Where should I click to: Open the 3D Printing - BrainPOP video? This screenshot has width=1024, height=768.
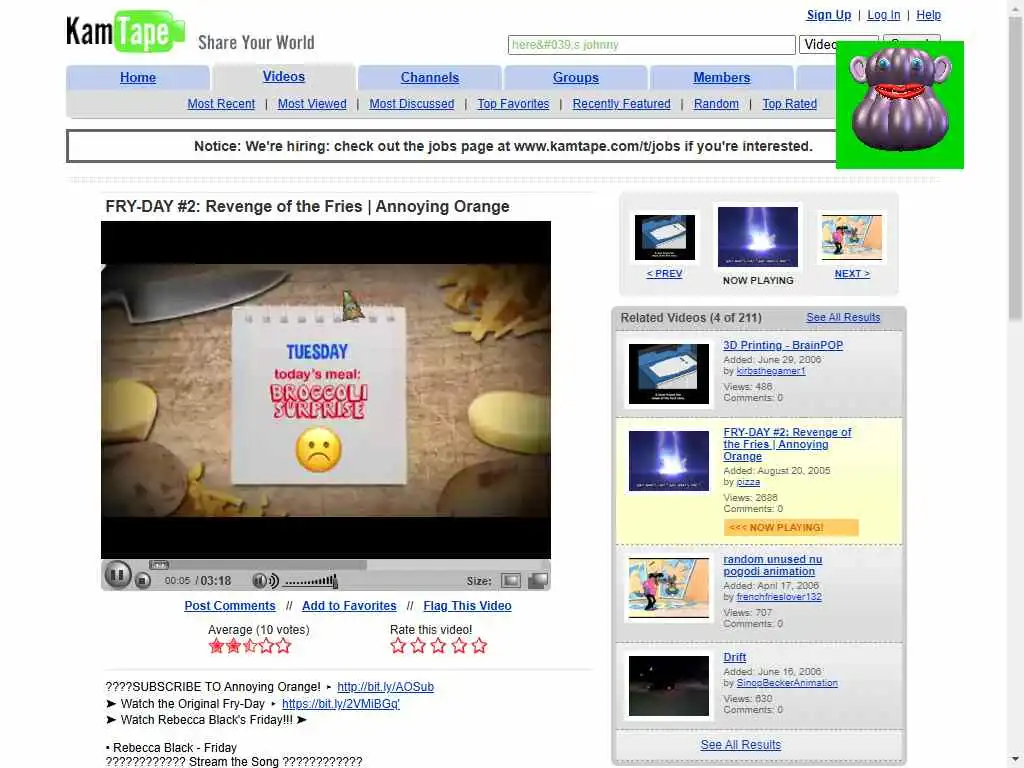(783, 345)
